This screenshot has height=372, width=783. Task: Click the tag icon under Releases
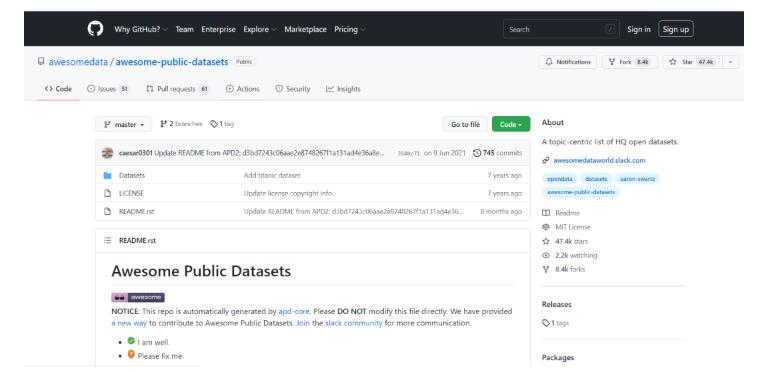(x=546, y=323)
